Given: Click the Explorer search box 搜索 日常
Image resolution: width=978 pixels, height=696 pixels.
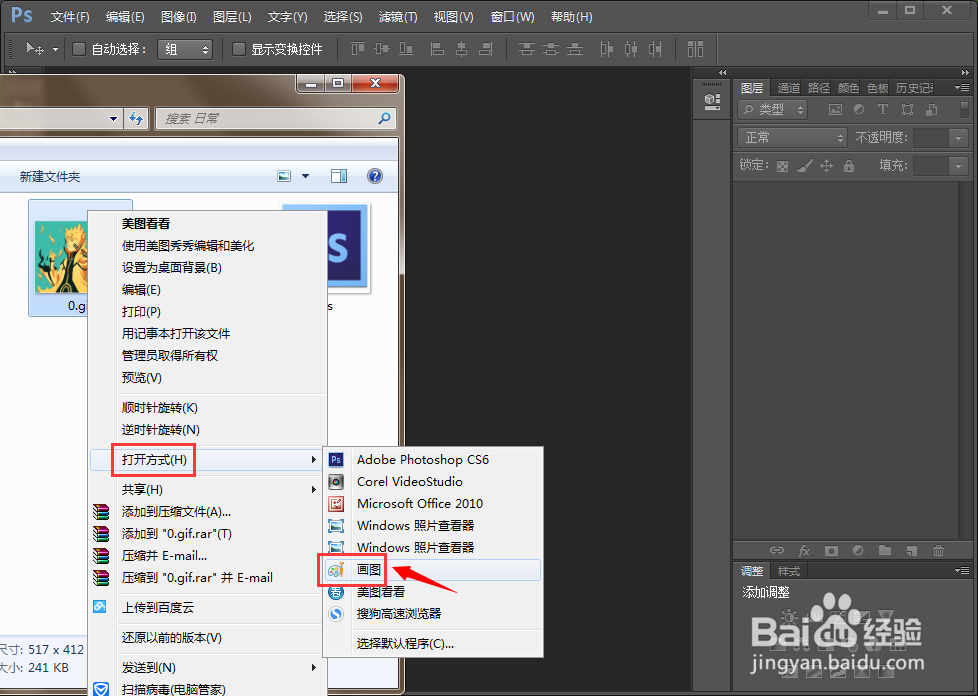Looking at the screenshot, I should [x=274, y=118].
